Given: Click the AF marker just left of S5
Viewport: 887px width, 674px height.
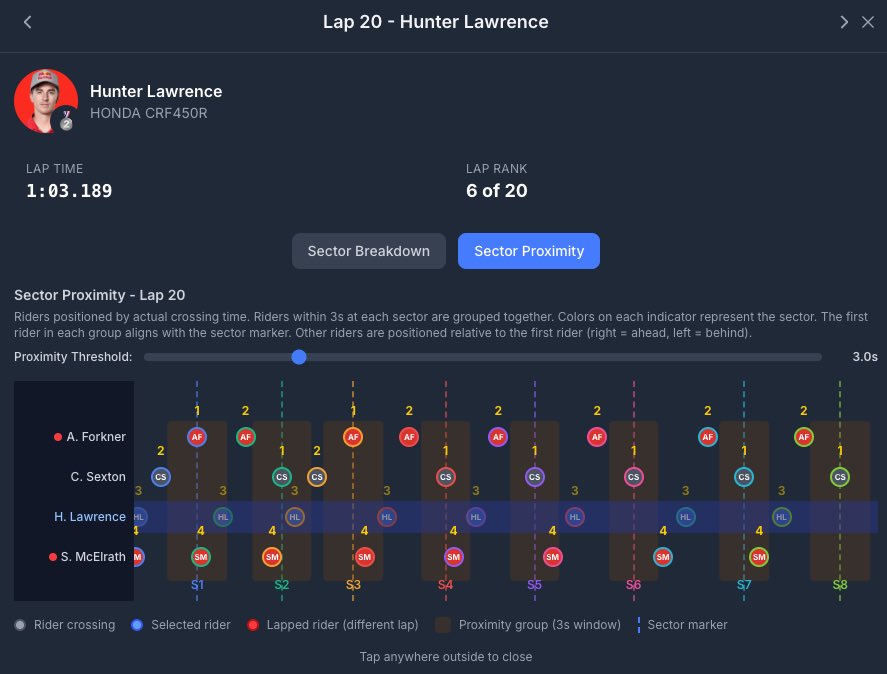Looking at the screenshot, I should click(498, 437).
